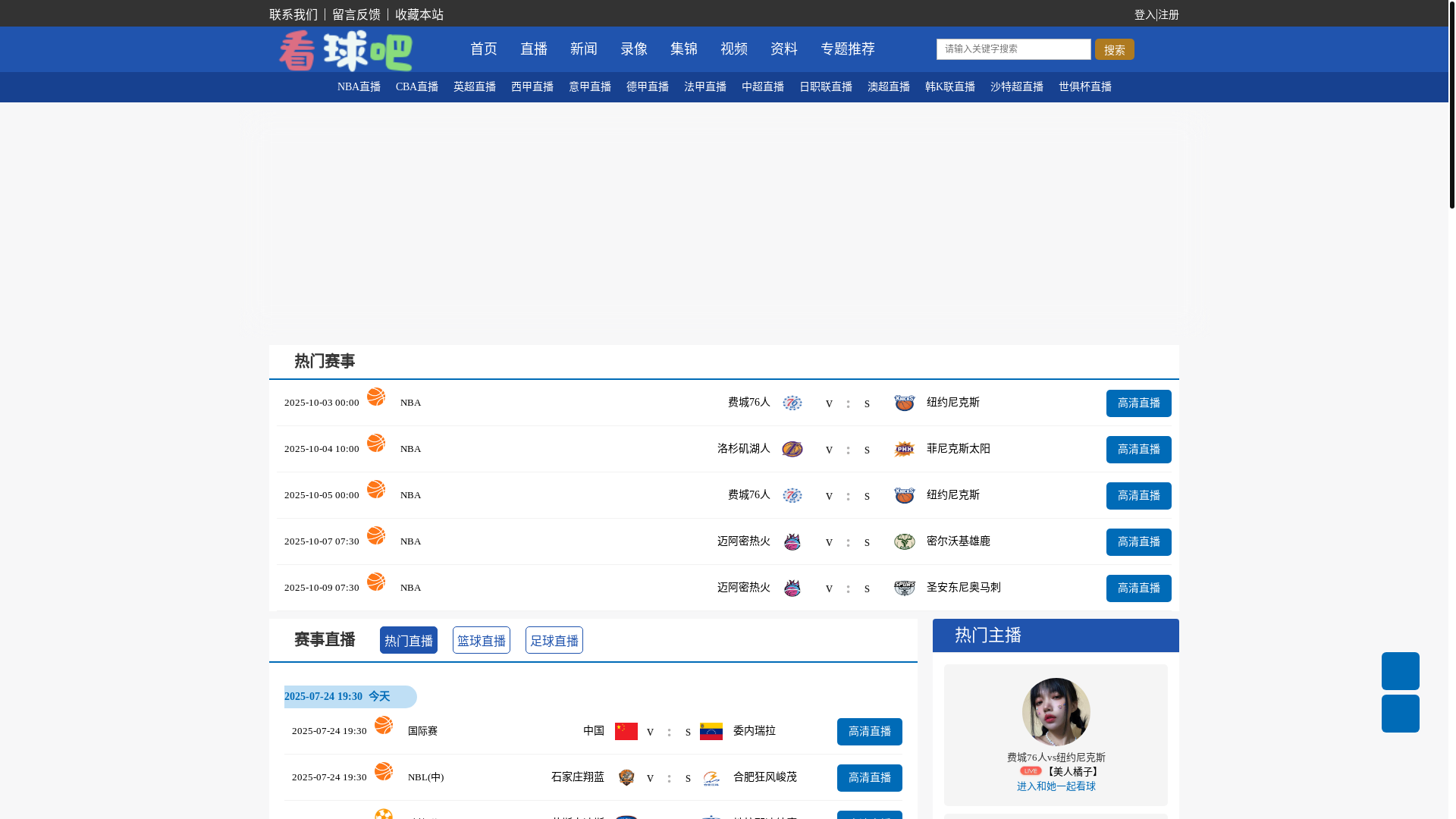The height and width of the screenshot is (819, 1456).
Task: Focus the keyword search input field
Action: [1014, 49]
